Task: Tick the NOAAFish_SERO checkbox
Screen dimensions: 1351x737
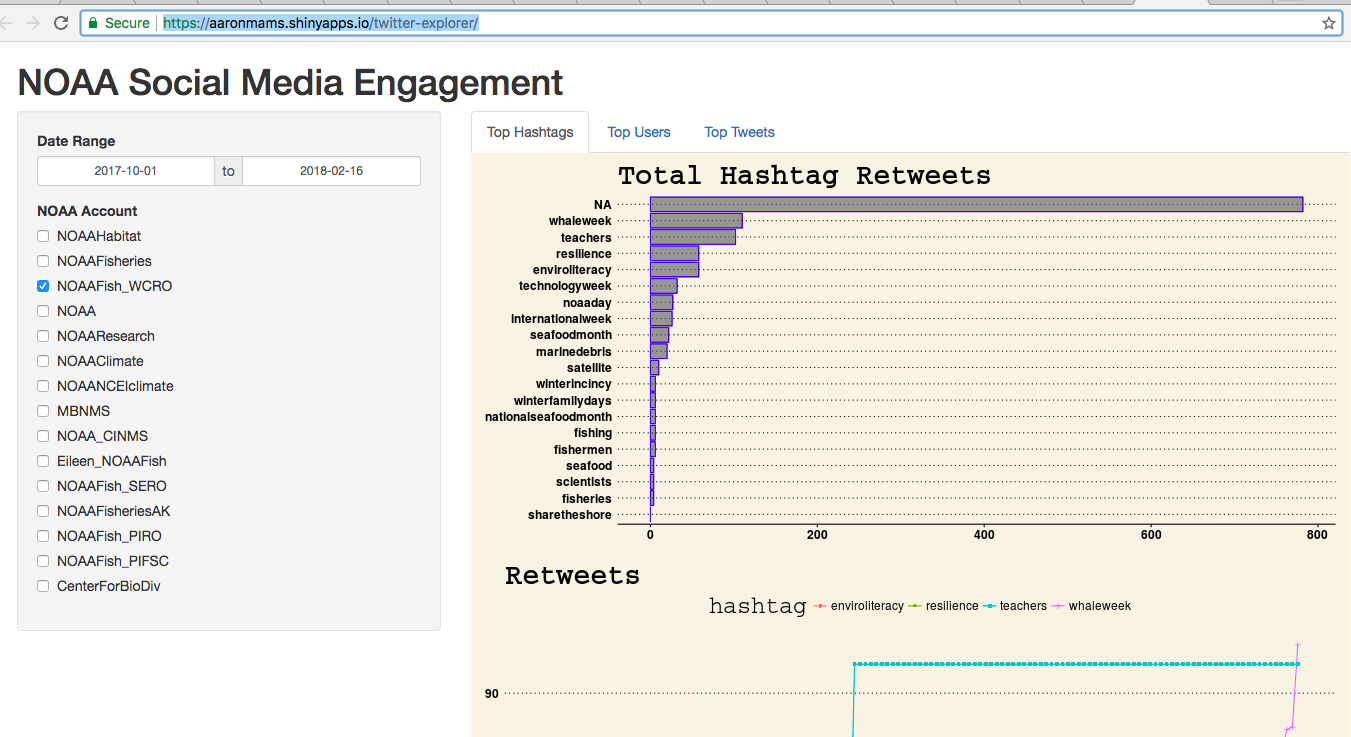Action: tap(43, 486)
